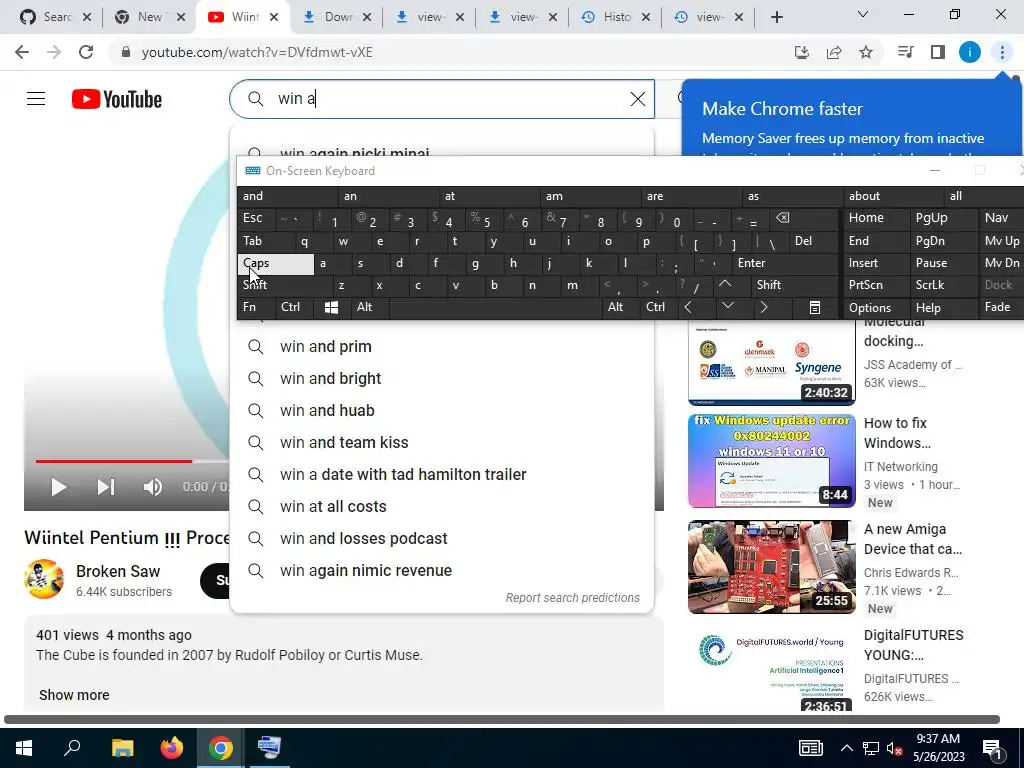Toggle the left Shift key on On-Screen Keyboard

(284, 285)
